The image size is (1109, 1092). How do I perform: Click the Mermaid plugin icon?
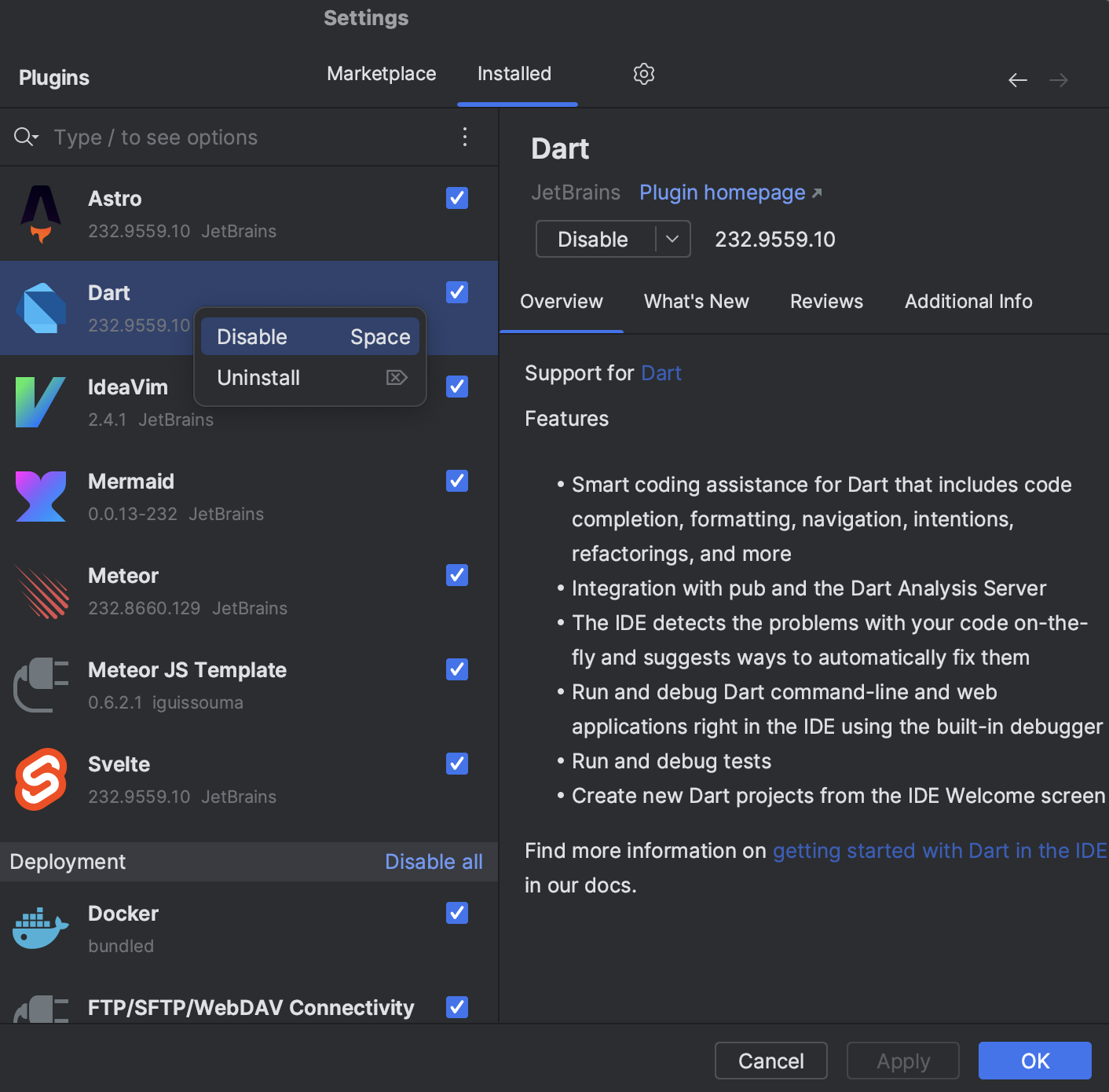click(x=40, y=496)
